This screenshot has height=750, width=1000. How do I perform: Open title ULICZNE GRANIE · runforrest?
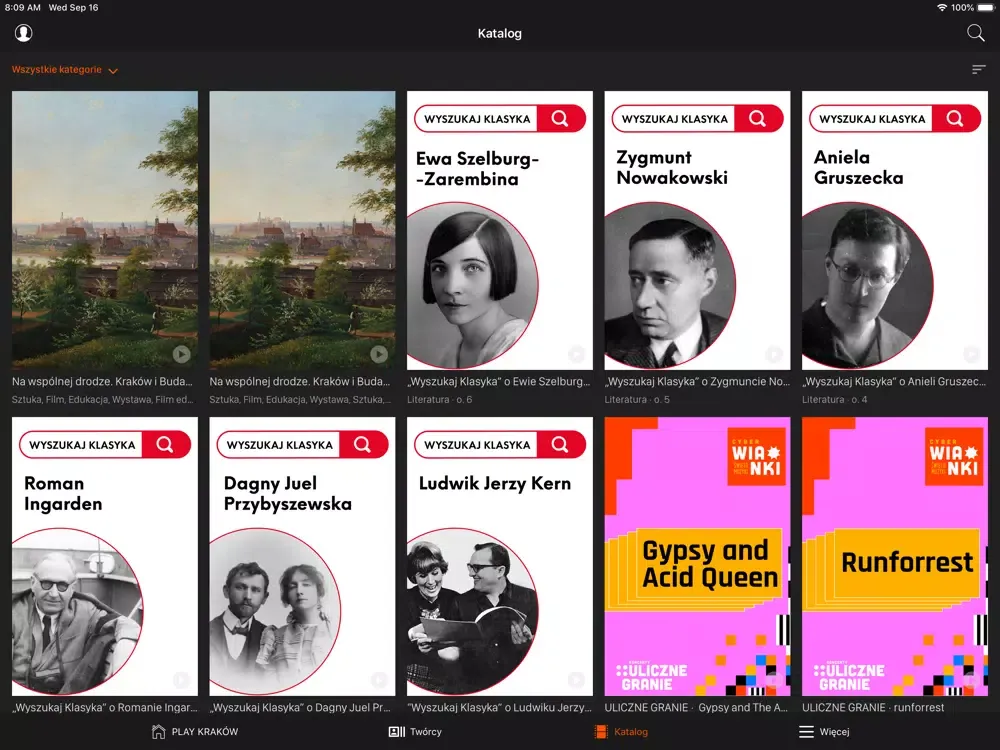[x=872, y=707]
